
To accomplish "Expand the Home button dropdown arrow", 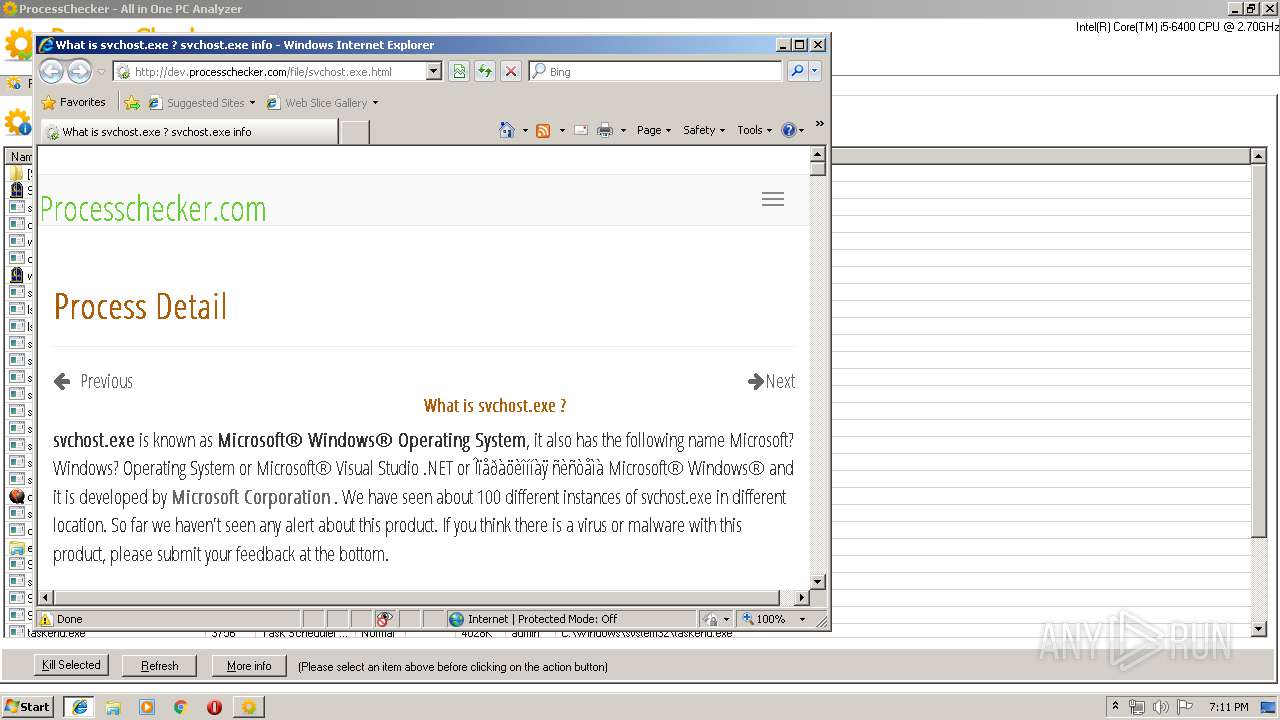I will [525, 130].
